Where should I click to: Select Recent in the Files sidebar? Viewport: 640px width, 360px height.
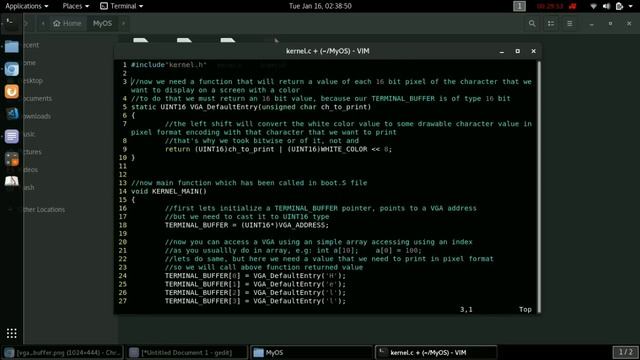31,45
